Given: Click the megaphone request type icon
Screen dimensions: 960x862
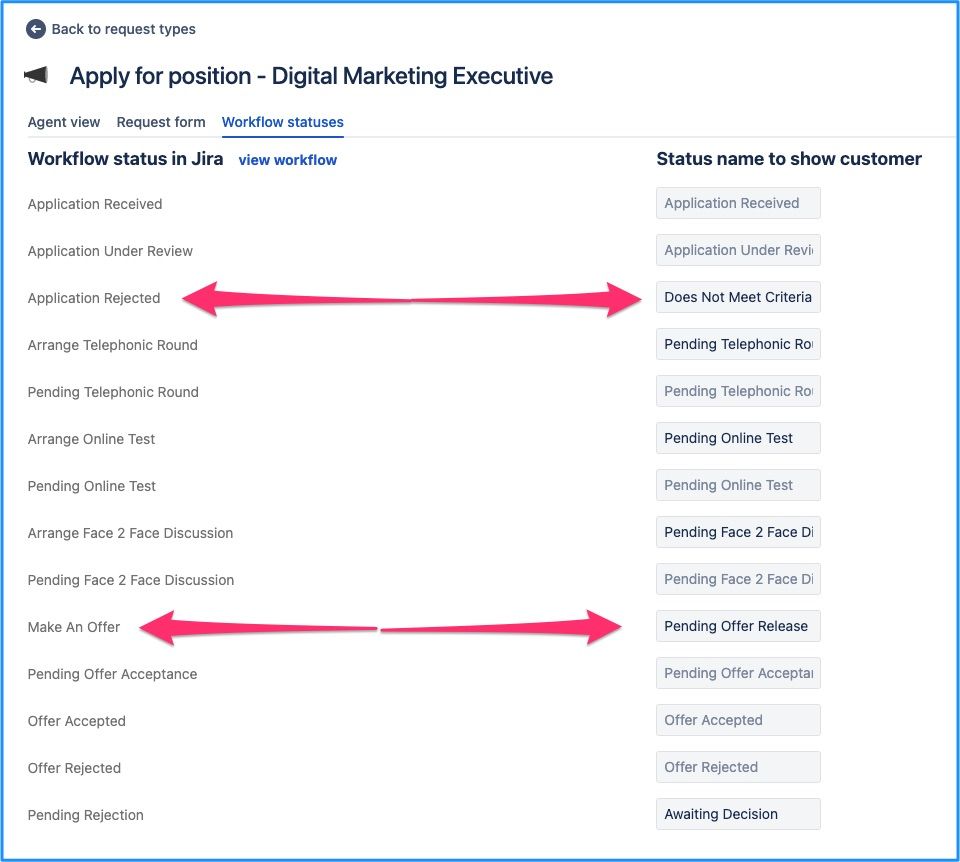Looking at the screenshot, I should (x=36, y=76).
